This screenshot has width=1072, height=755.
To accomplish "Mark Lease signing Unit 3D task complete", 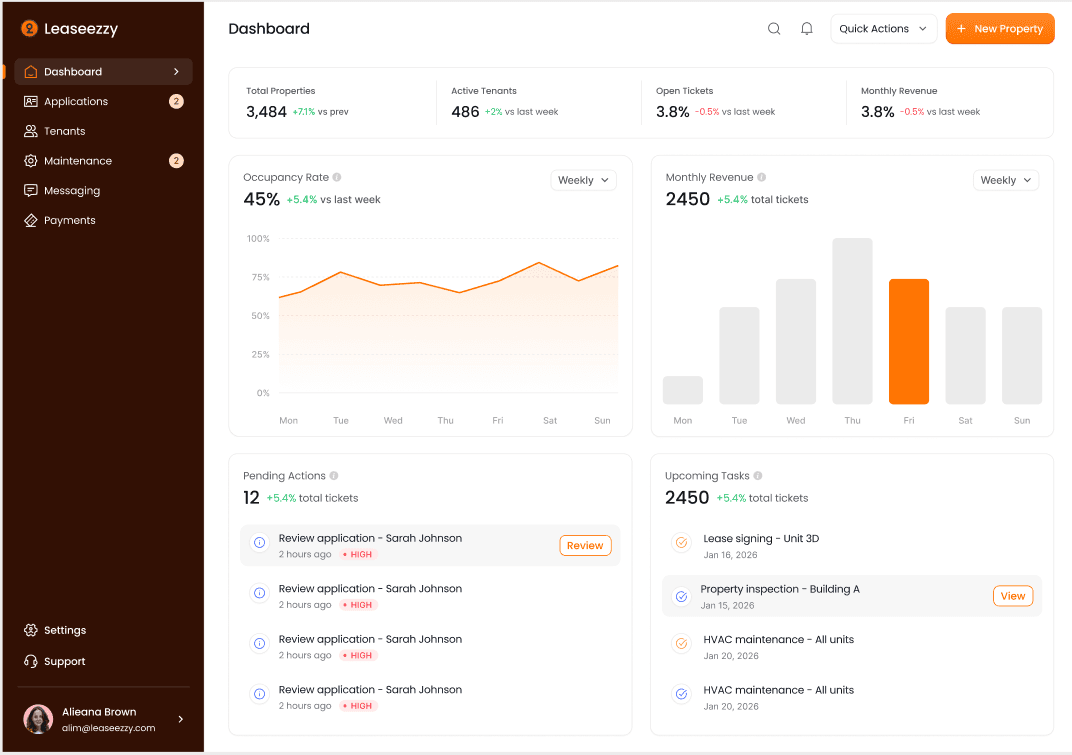I will pyautogui.click(x=681, y=543).
